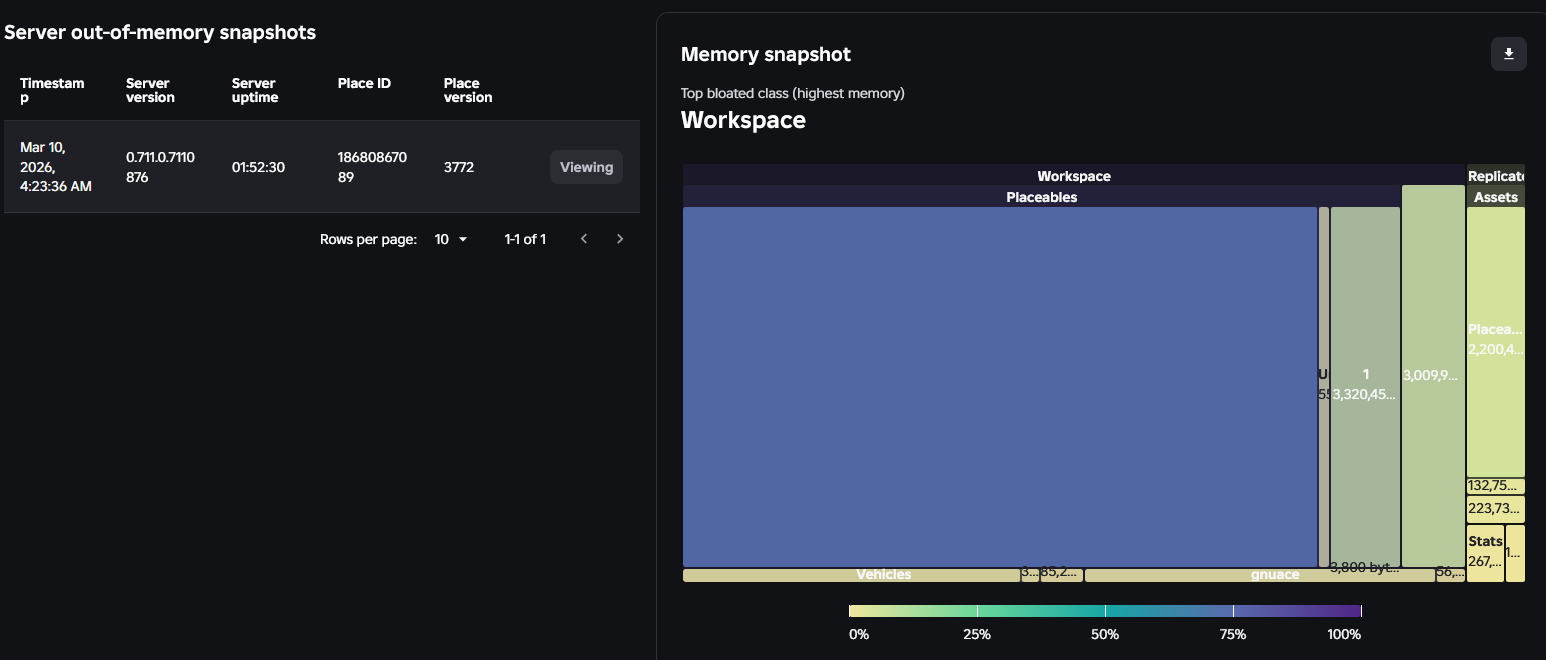Click the Memory snapshot heading
This screenshot has width=1546, height=660.
[766, 54]
